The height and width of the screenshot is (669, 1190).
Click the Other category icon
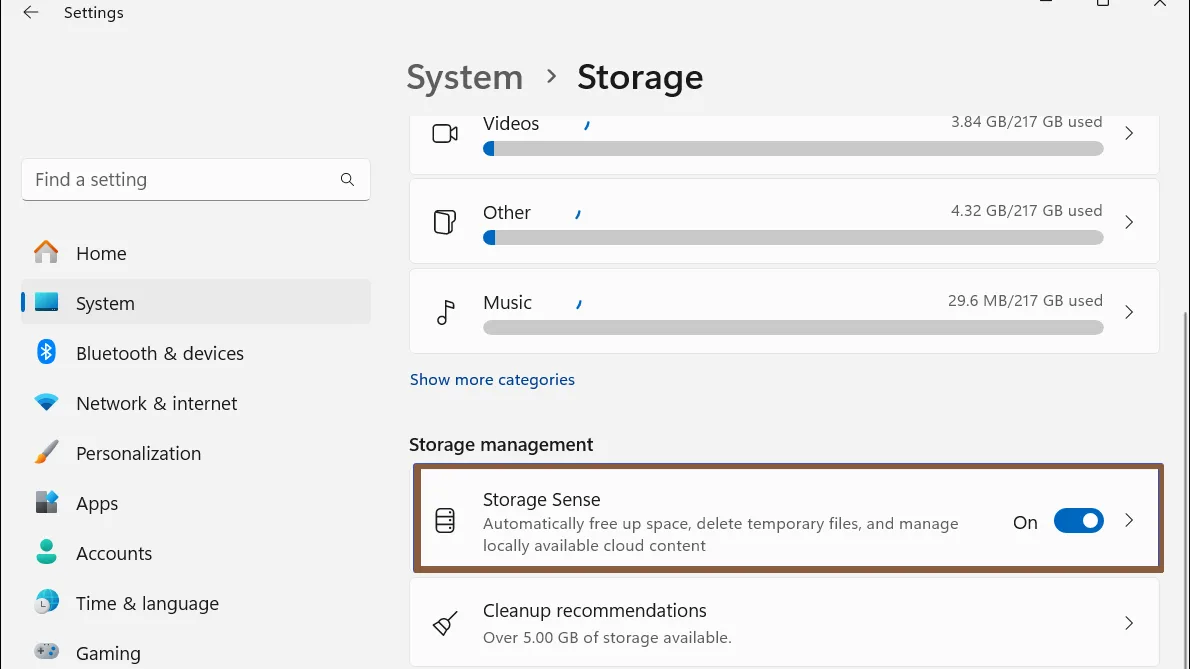coord(445,222)
